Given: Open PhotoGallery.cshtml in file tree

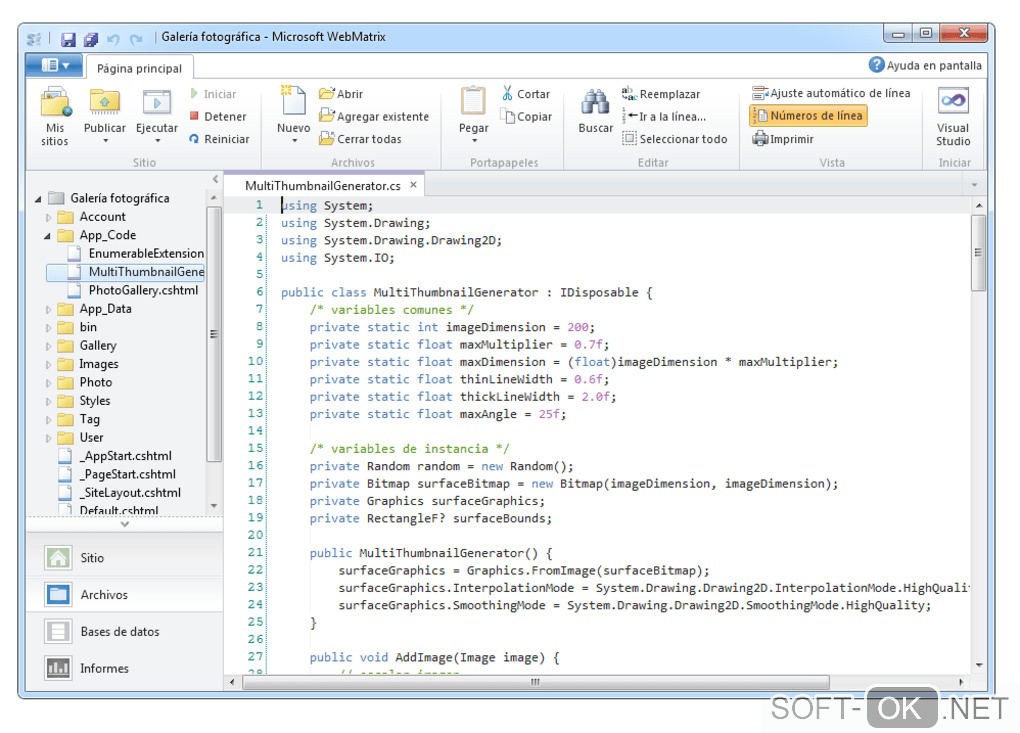Looking at the screenshot, I should click(142, 290).
